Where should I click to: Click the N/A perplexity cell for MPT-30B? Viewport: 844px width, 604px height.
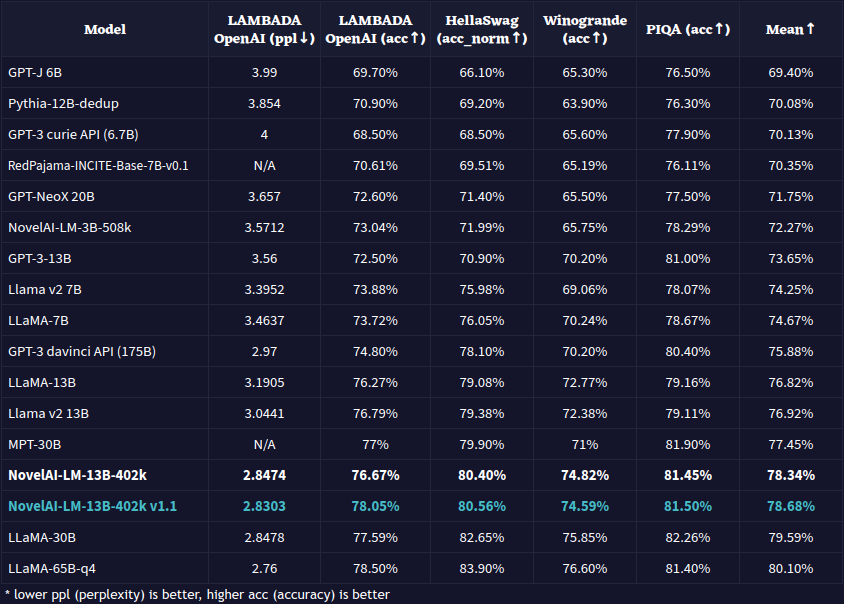click(264, 445)
